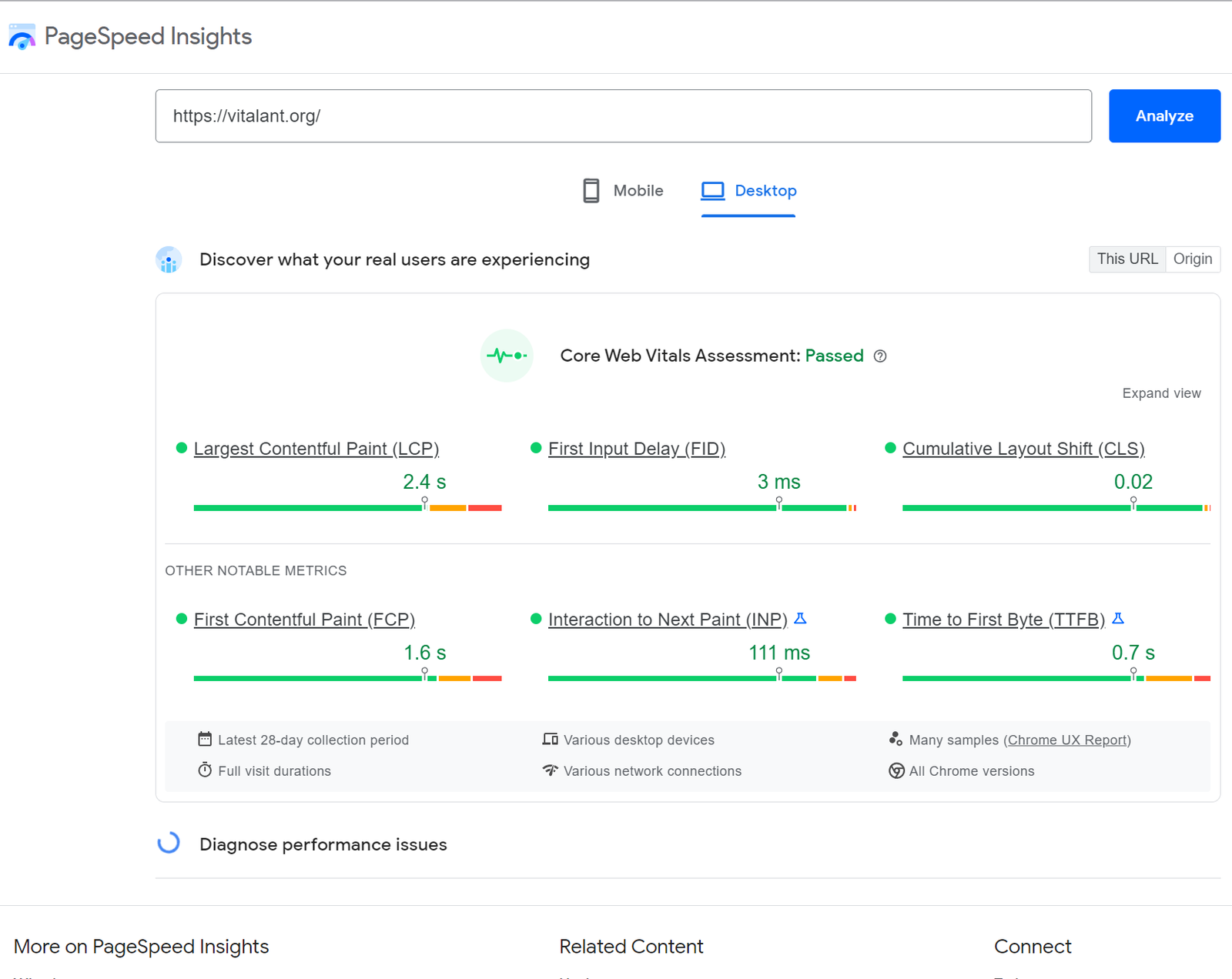
Task: Click the TTFB distribution bar
Action: click(x=1056, y=678)
